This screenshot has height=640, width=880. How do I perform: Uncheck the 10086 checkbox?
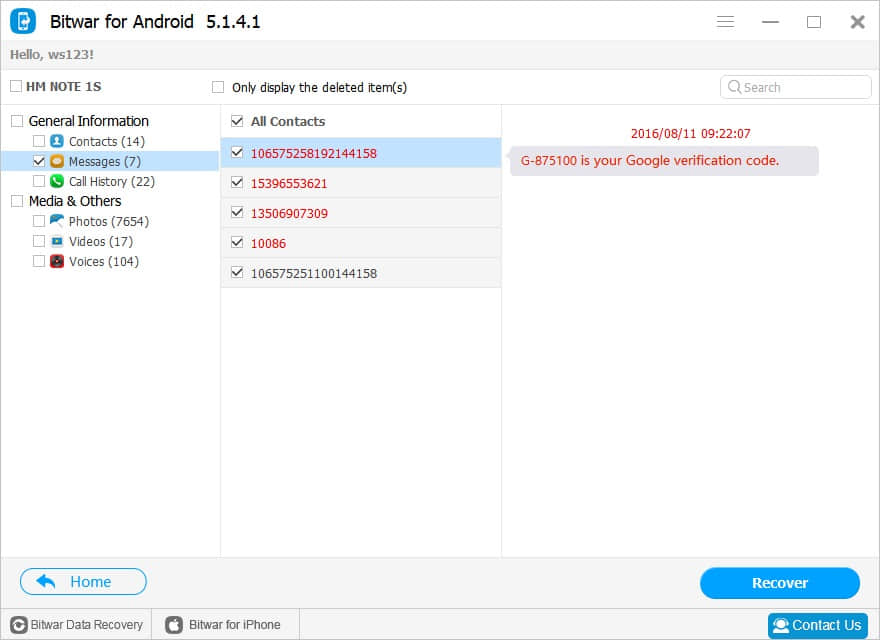click(237, 242)
